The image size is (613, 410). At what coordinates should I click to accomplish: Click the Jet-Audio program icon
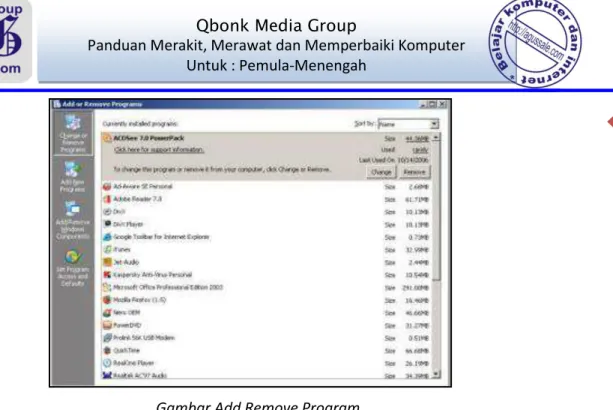[x=107, y=262]
